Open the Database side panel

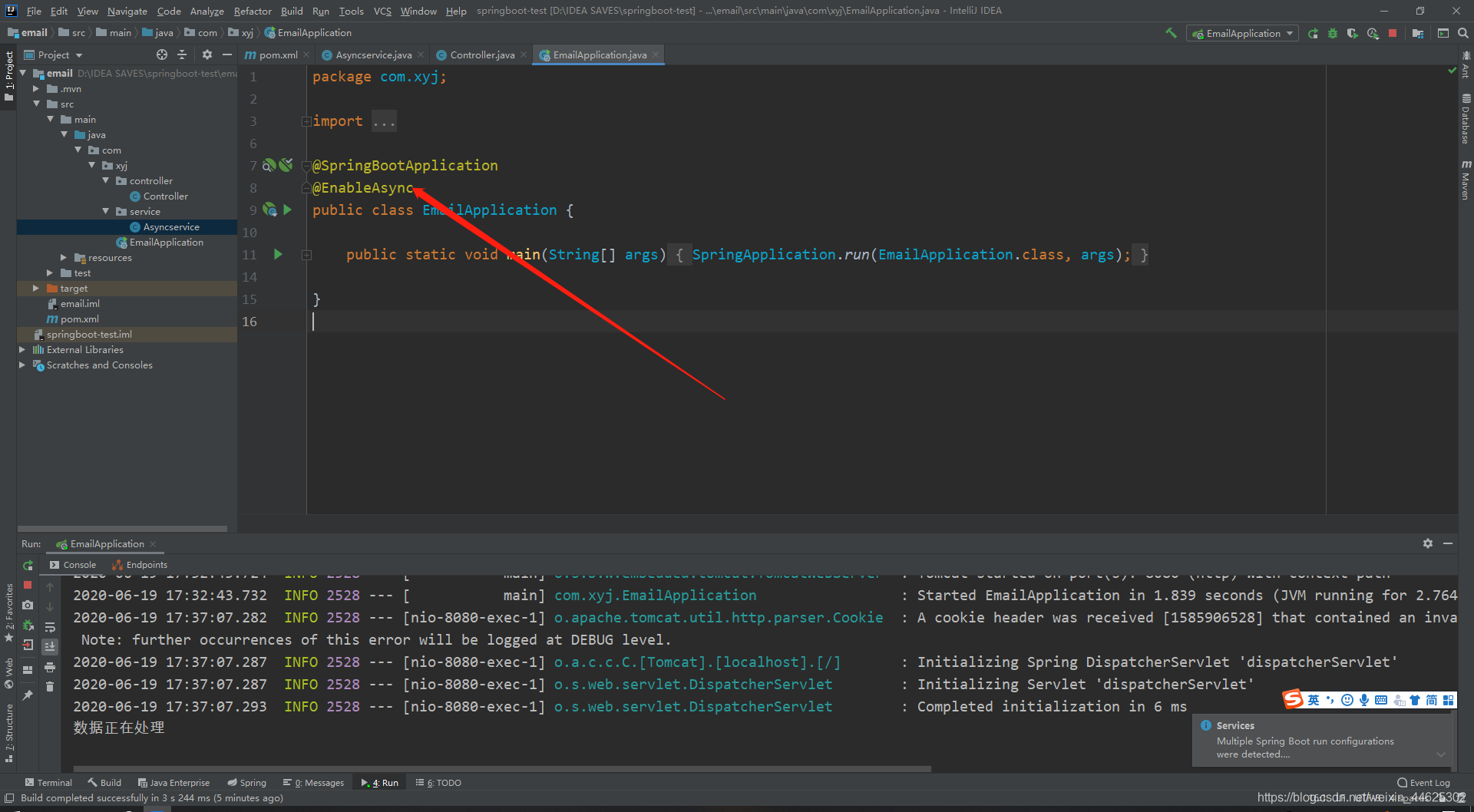1466,119
